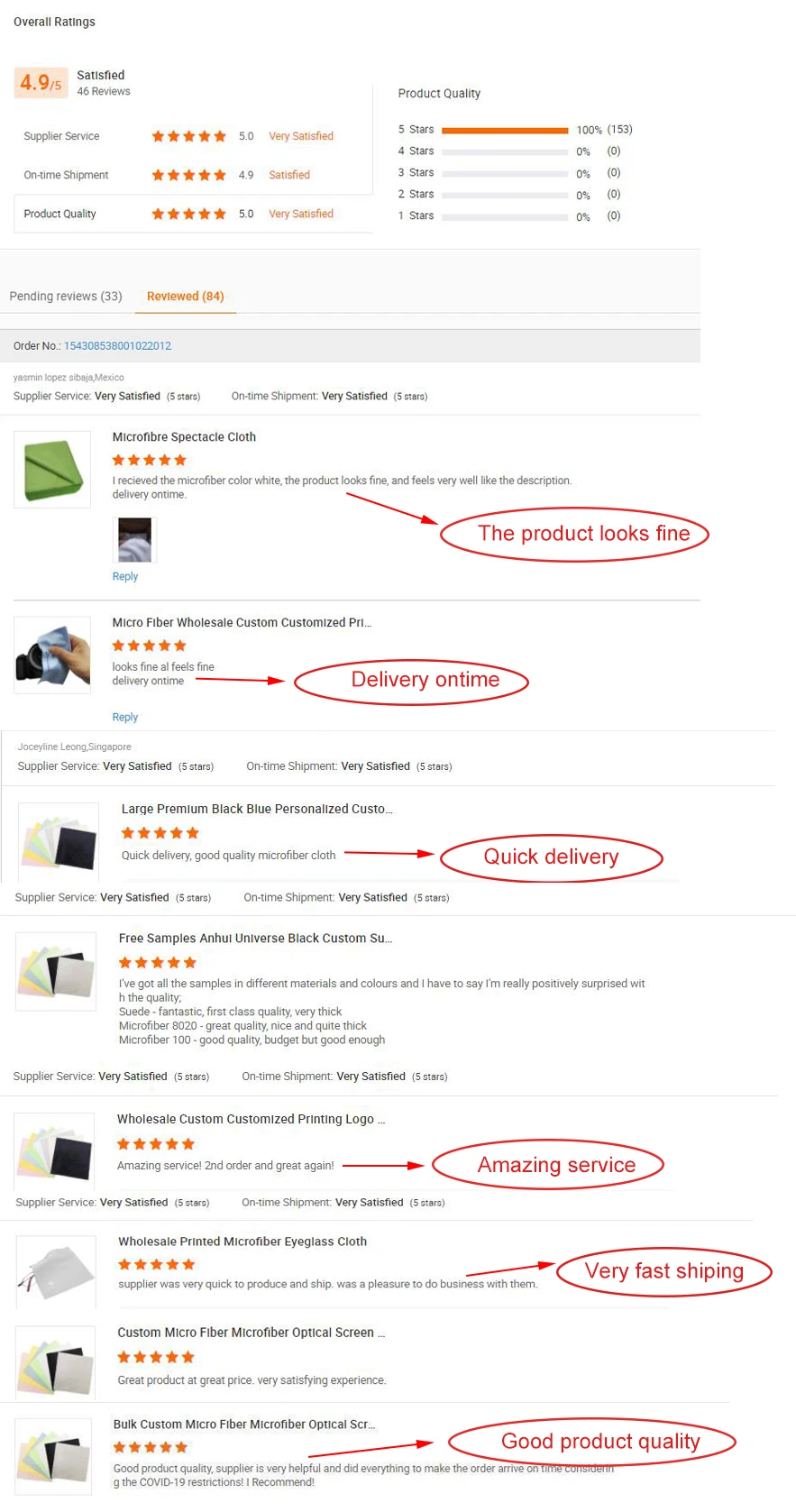The height and width of the screenshot is (1512, 796).
Task: Open Wholesale Custom Customized Printing Logo title
Action: 251,1120
